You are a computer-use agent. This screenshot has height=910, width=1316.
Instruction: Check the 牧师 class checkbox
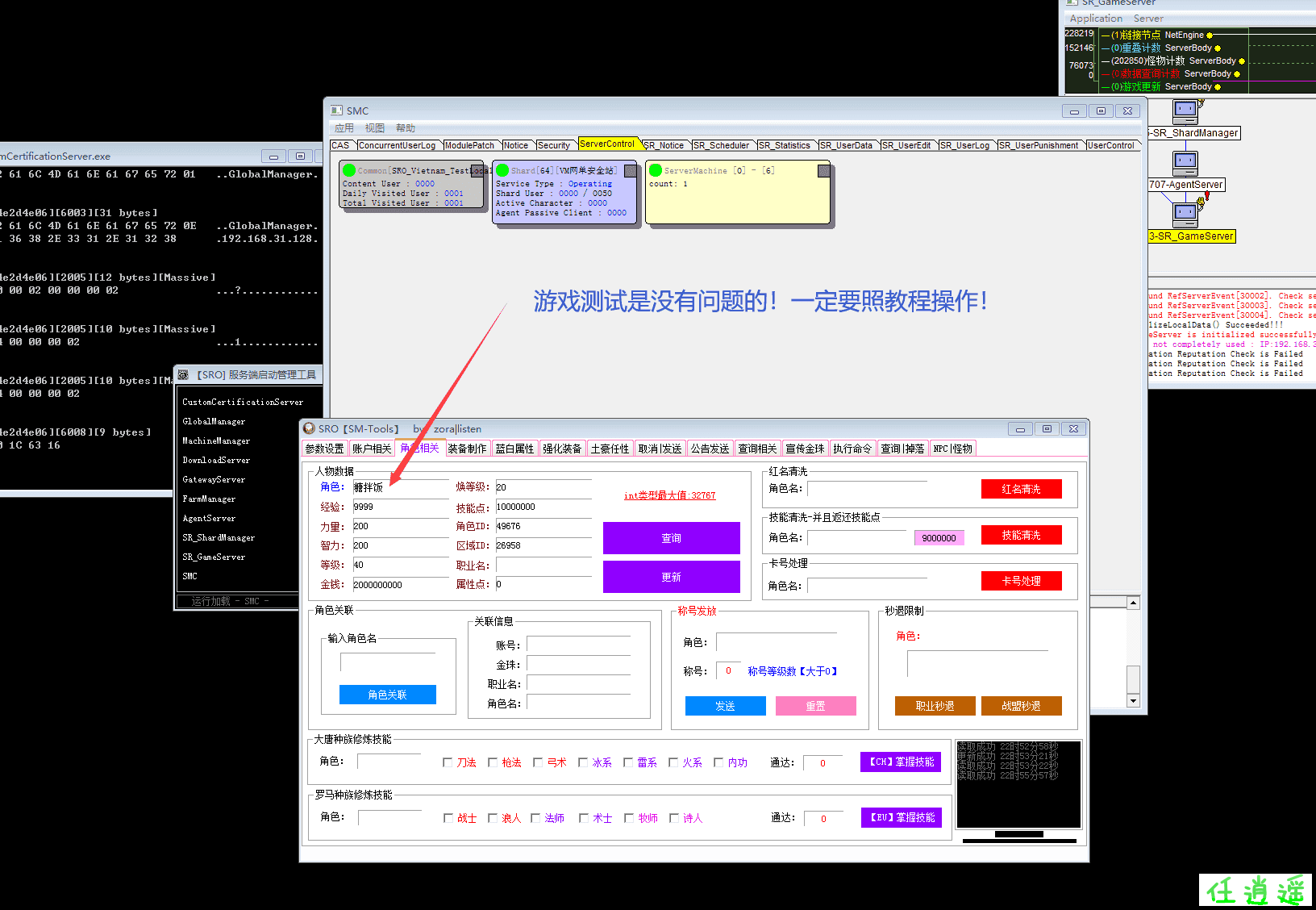click(x=629, y=818)
